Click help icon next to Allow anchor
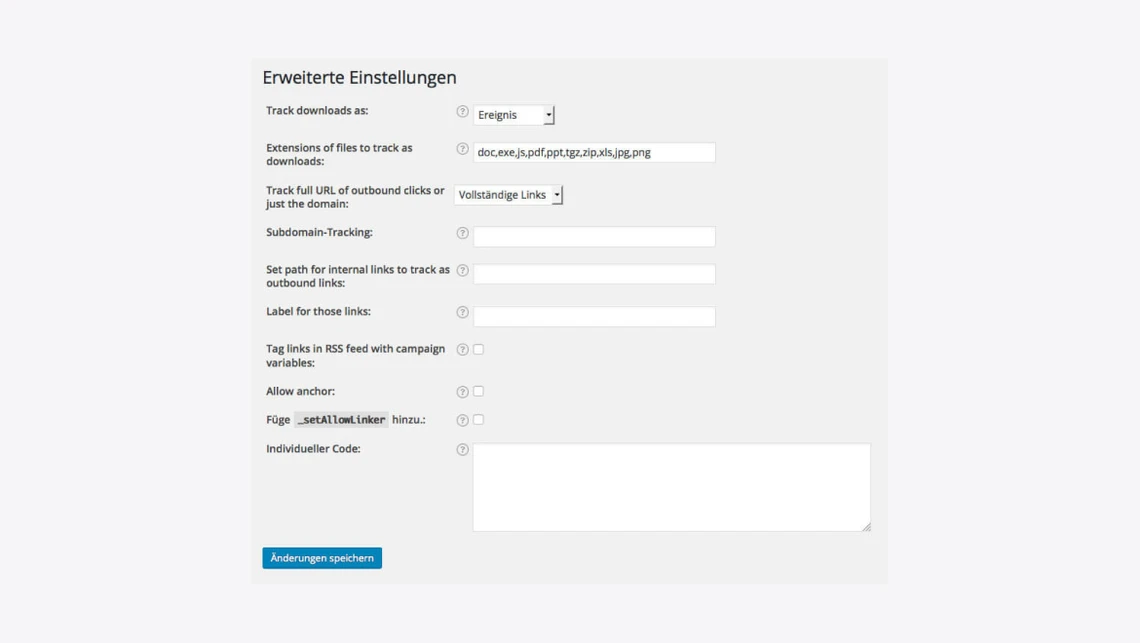The height and width of the screenshot is (643, 1140). [x=462, y=392]
